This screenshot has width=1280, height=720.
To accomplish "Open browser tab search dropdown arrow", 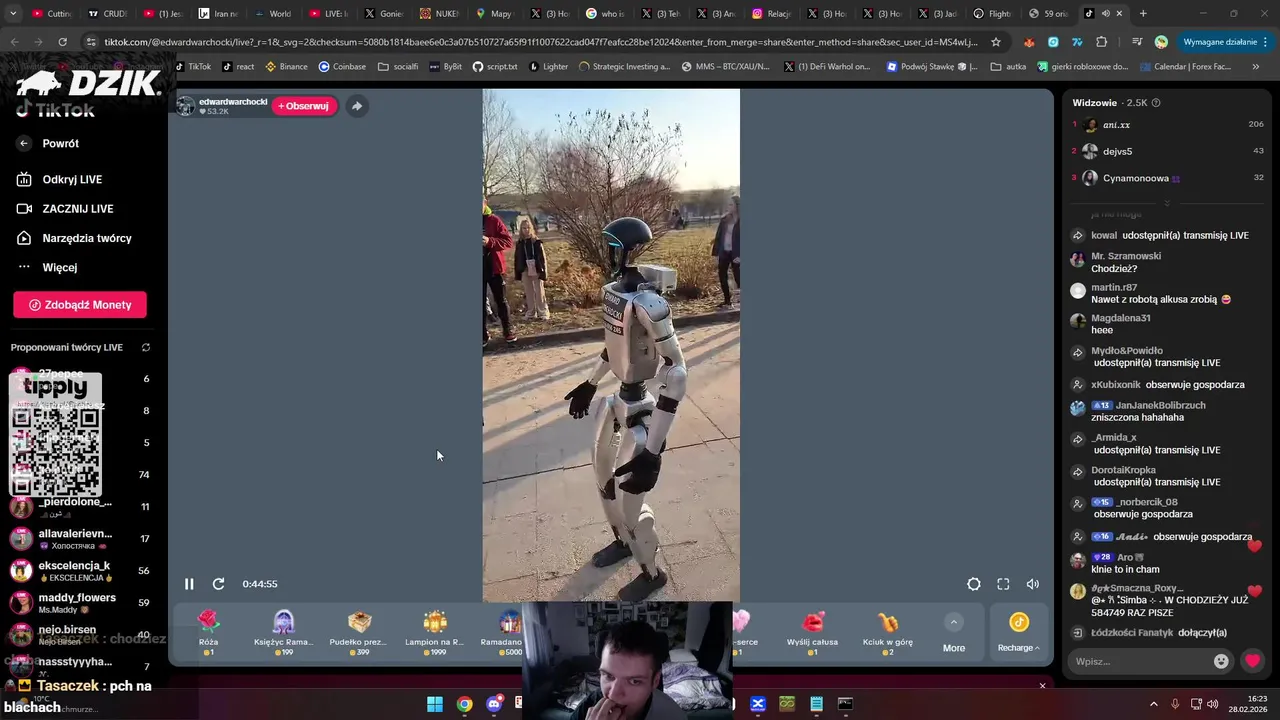I will (14, 14).
